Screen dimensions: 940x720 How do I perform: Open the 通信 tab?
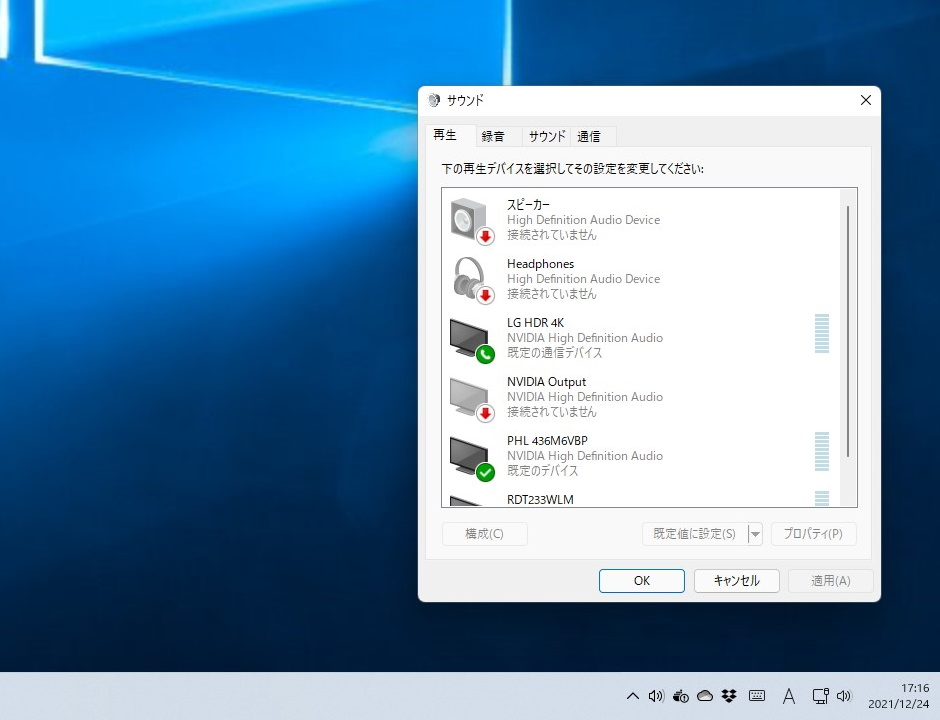[589, 135]
